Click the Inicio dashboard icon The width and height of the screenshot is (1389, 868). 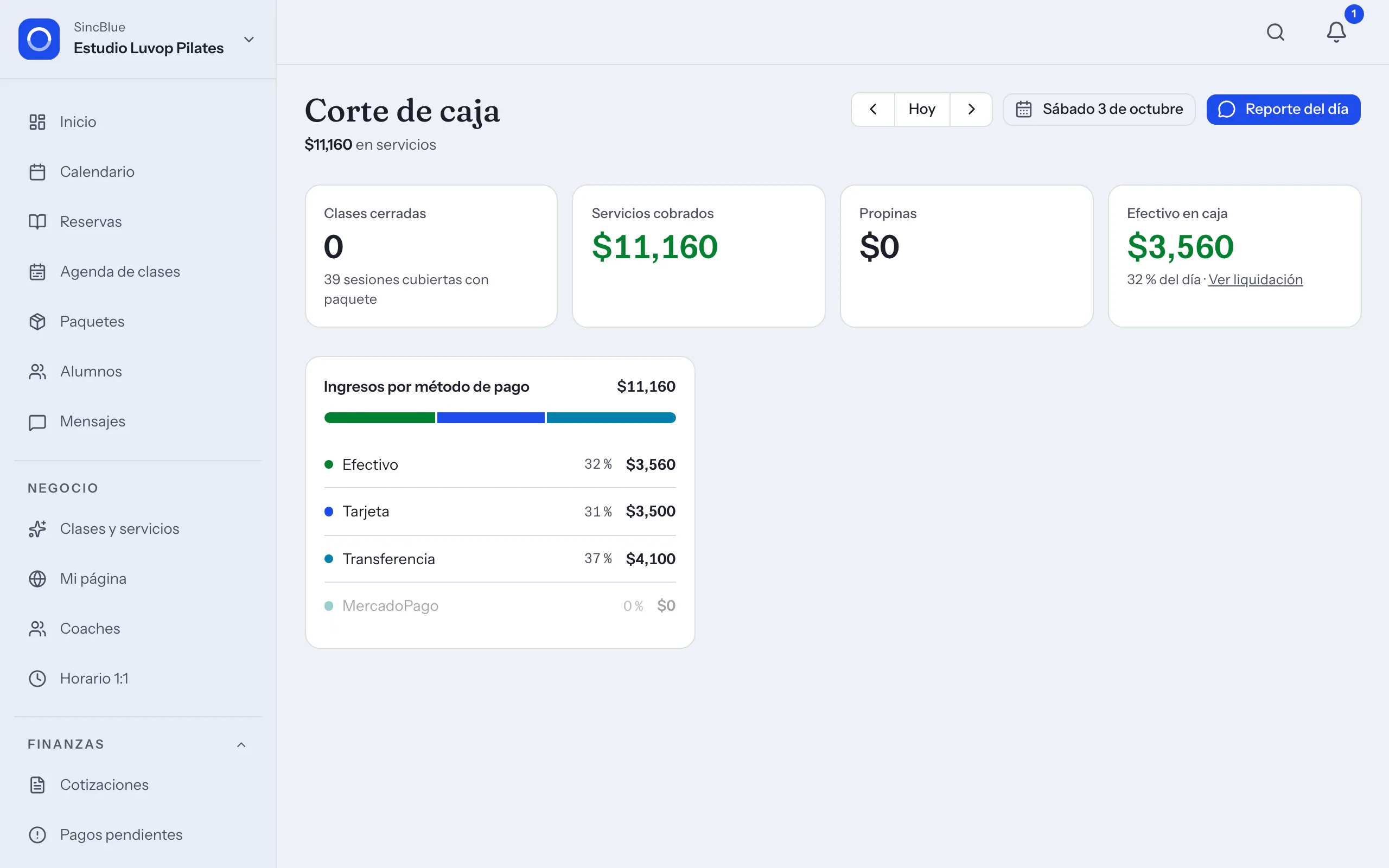pyautogui.click(x=37, y=122)
